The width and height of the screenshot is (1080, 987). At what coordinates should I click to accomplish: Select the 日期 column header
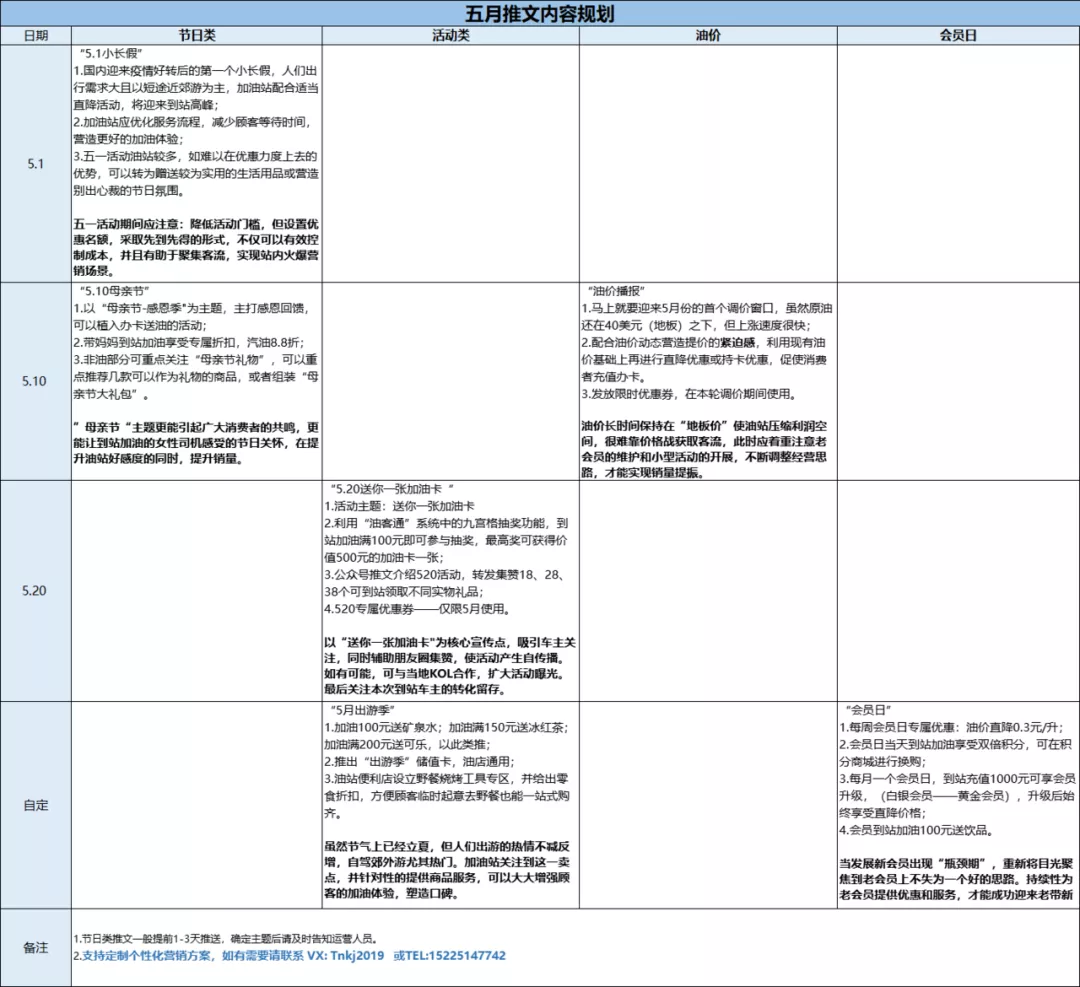[x=35, y=35]
